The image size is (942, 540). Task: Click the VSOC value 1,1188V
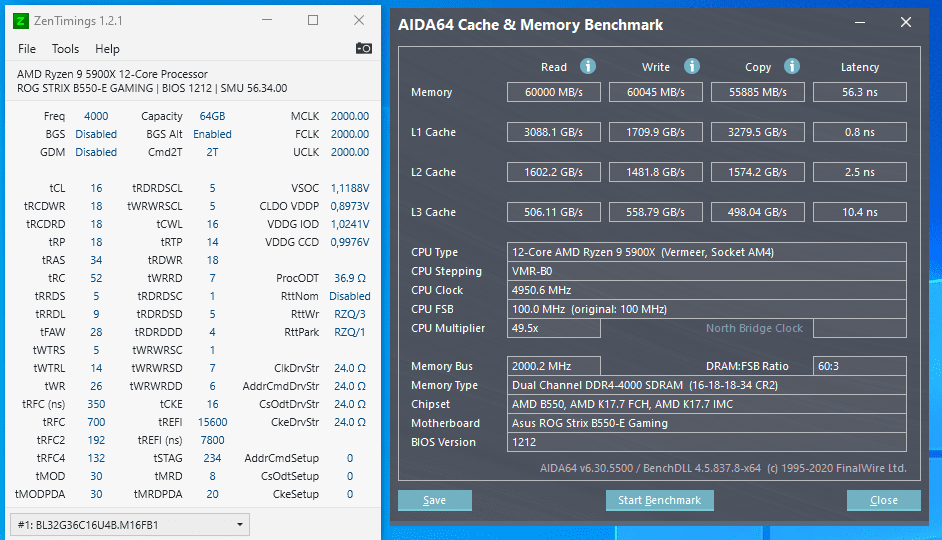pyautogui.click(x=350, y=188)
